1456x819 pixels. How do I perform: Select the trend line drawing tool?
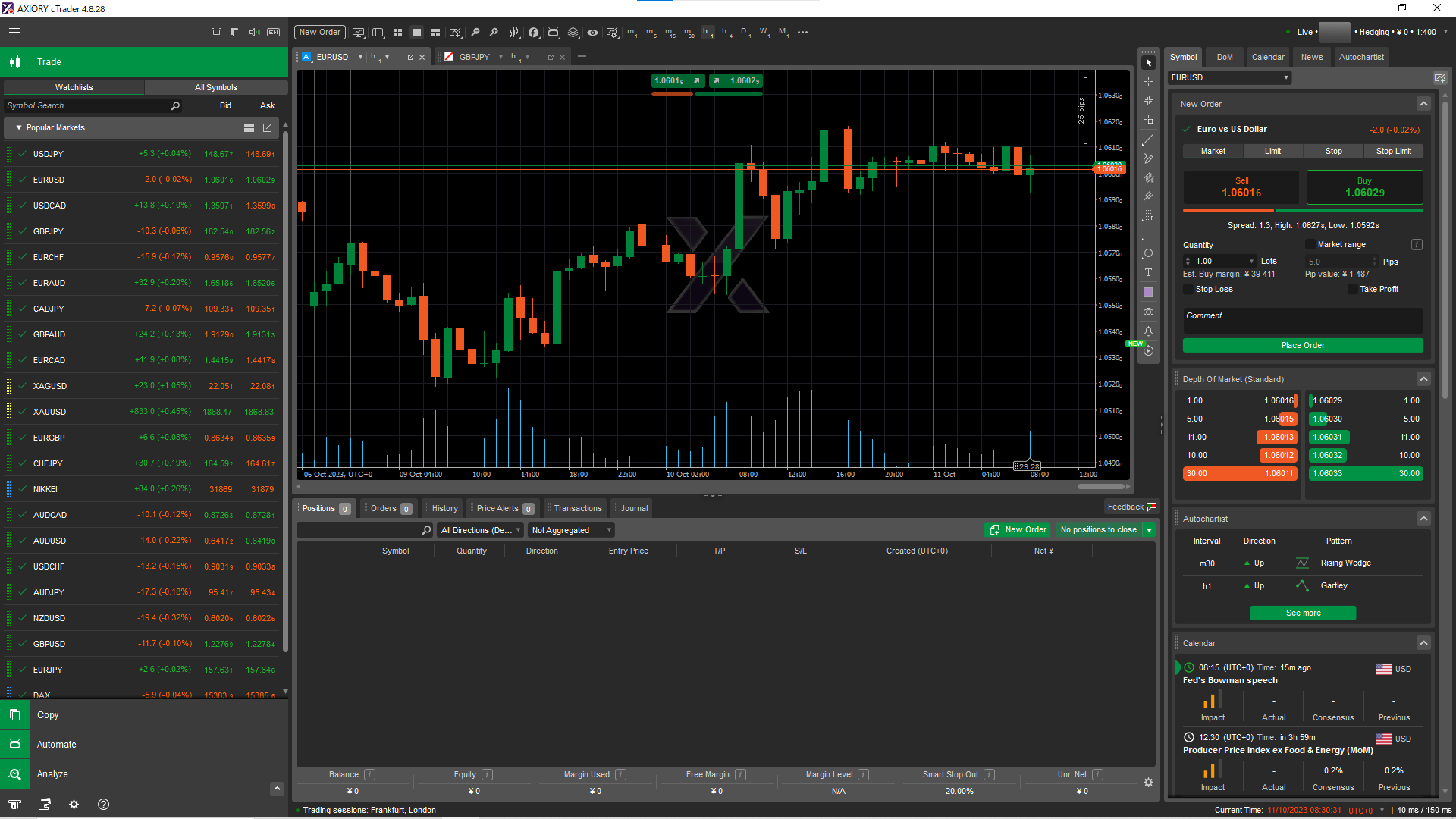1148,140
